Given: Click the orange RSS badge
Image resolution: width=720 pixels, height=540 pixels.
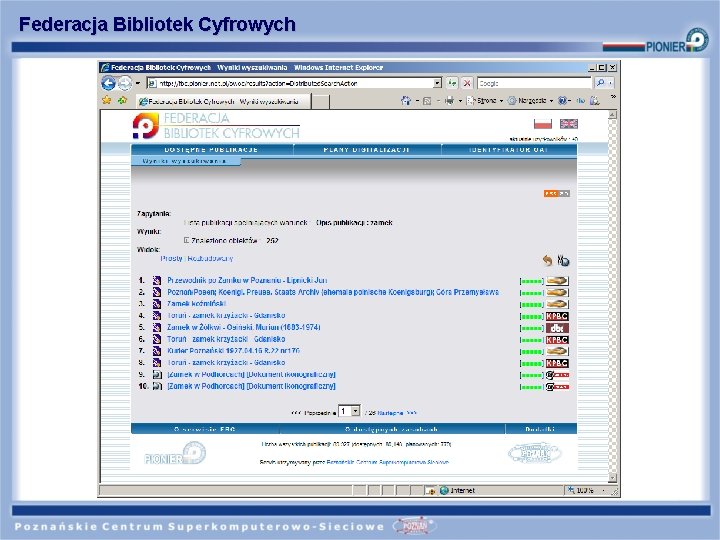Looking at the screenshot, I should 557,193.
